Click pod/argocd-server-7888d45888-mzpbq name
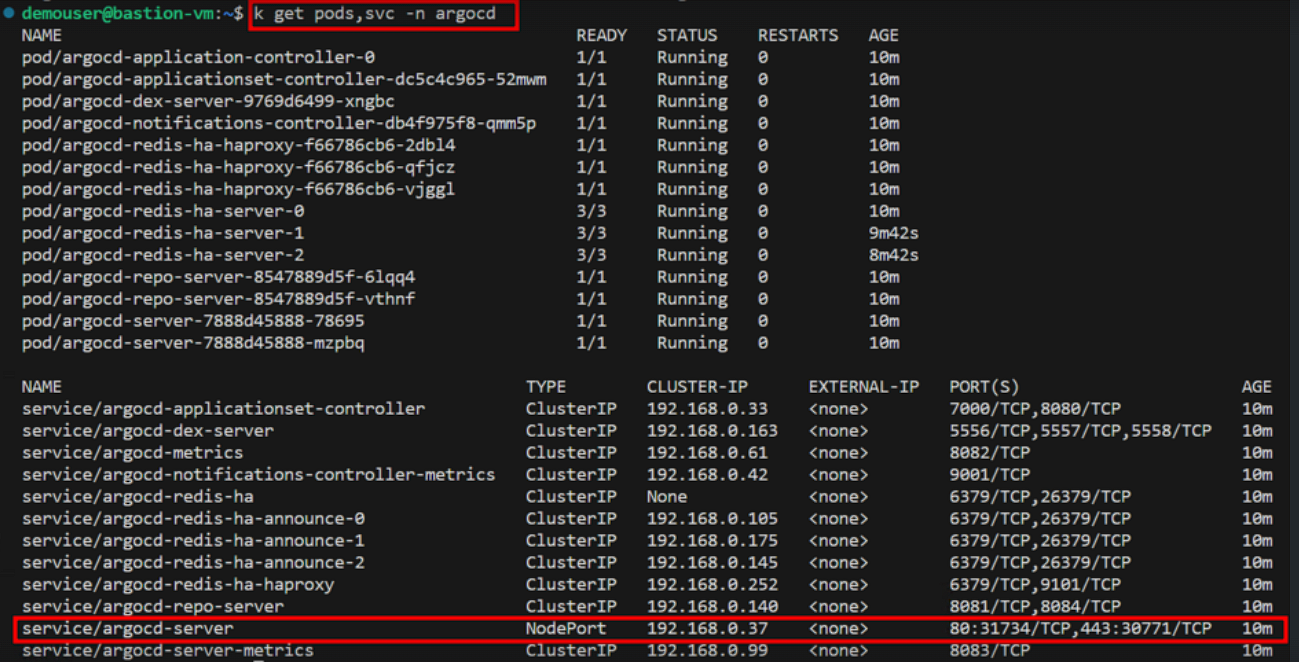The width and height of the screenshot is (1299, 662). [x=193, y=343]
